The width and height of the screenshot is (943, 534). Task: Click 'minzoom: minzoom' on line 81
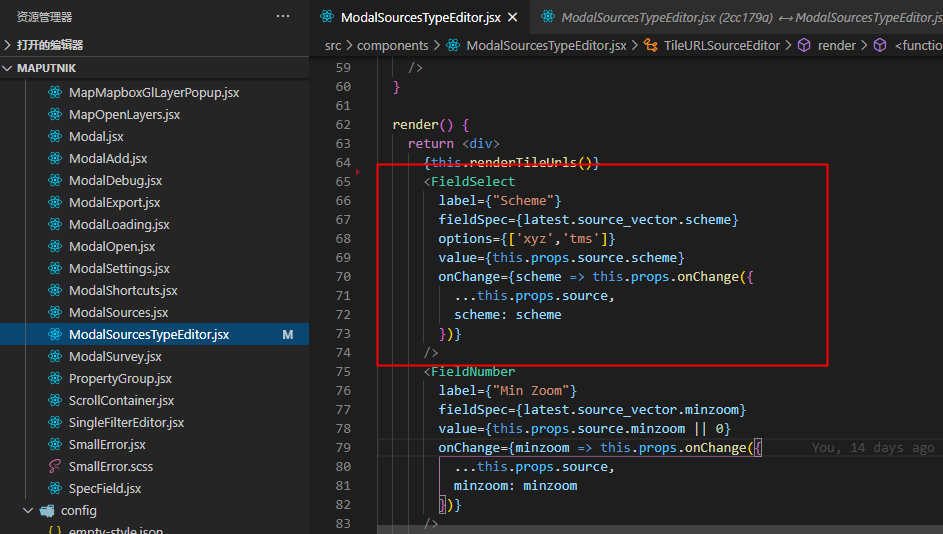(515, 486)
